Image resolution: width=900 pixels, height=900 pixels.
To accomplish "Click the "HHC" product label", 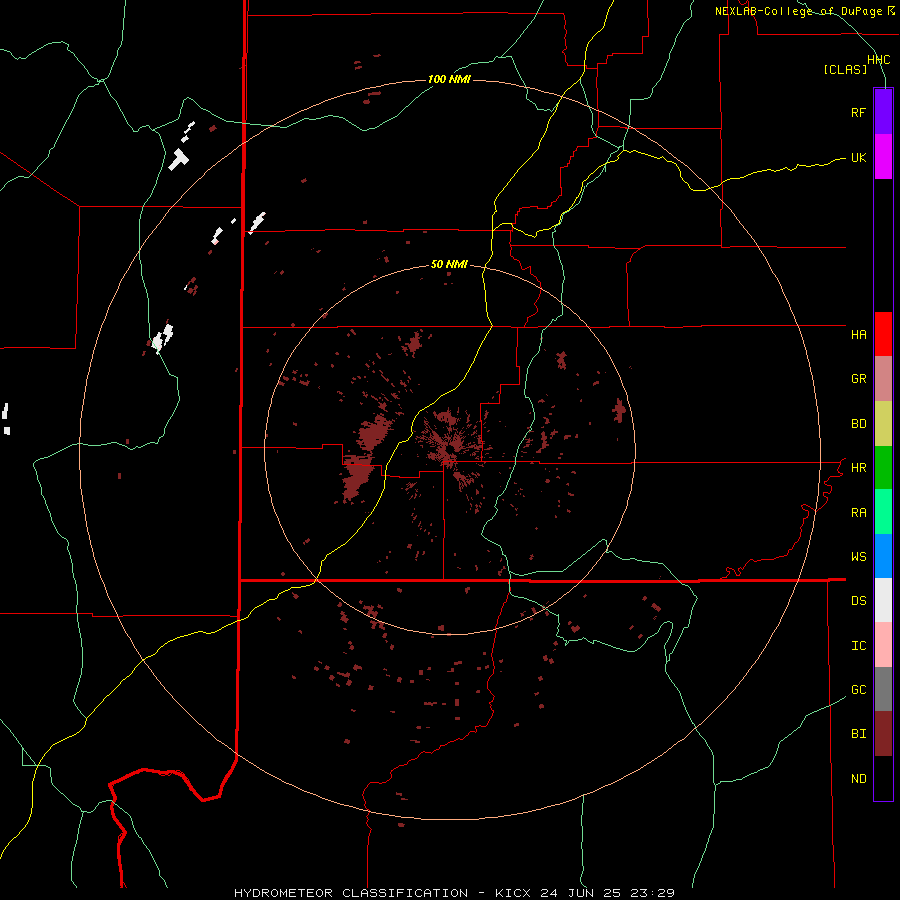I will point(878,60).
